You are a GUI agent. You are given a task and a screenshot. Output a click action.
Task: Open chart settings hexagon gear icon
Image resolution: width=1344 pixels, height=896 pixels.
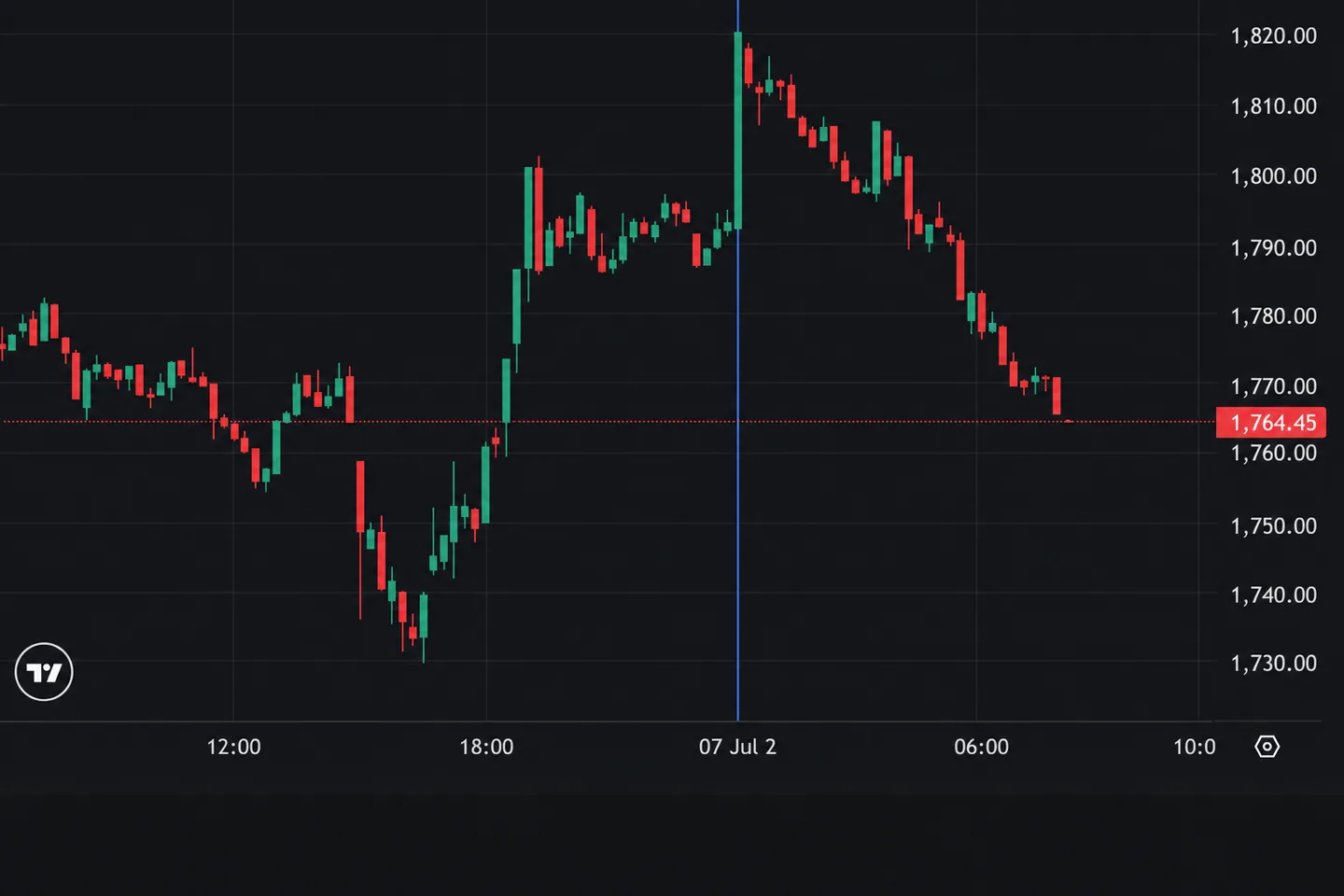coord(1267,747)
